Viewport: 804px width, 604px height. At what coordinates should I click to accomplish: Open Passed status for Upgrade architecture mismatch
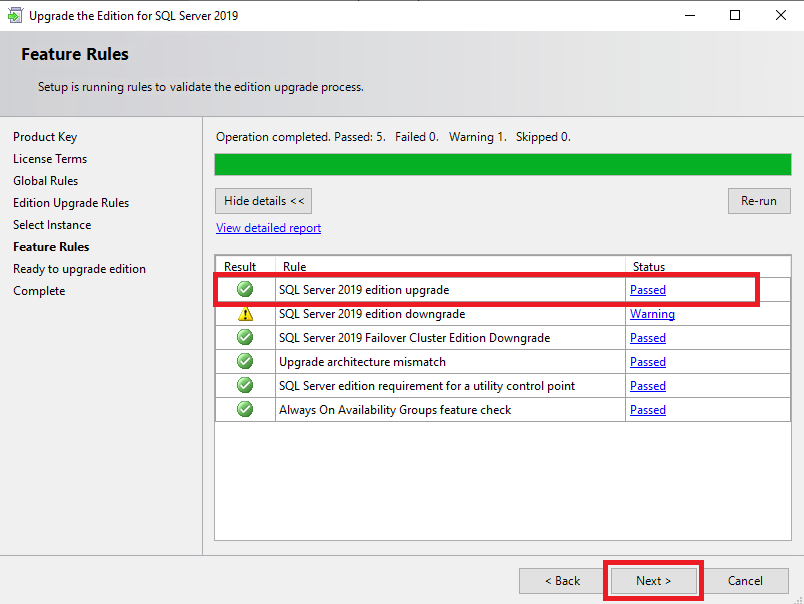tap(648, 362)
